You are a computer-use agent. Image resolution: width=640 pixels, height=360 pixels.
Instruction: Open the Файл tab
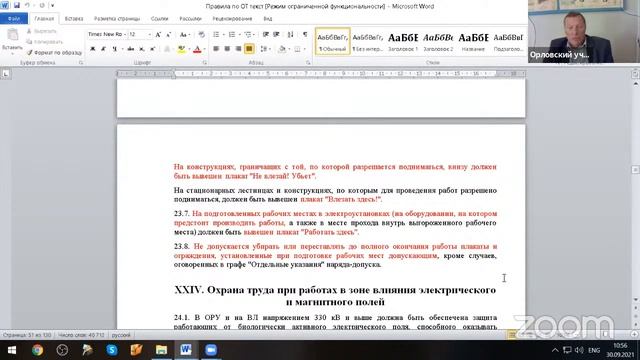coord(14,19)
